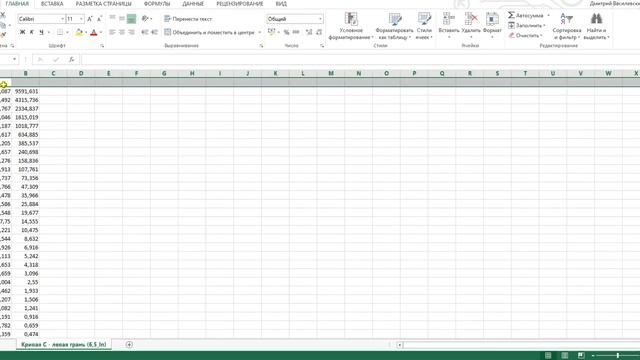Decrease decimal places icon
640x360 pixels.
click(319, 32)
